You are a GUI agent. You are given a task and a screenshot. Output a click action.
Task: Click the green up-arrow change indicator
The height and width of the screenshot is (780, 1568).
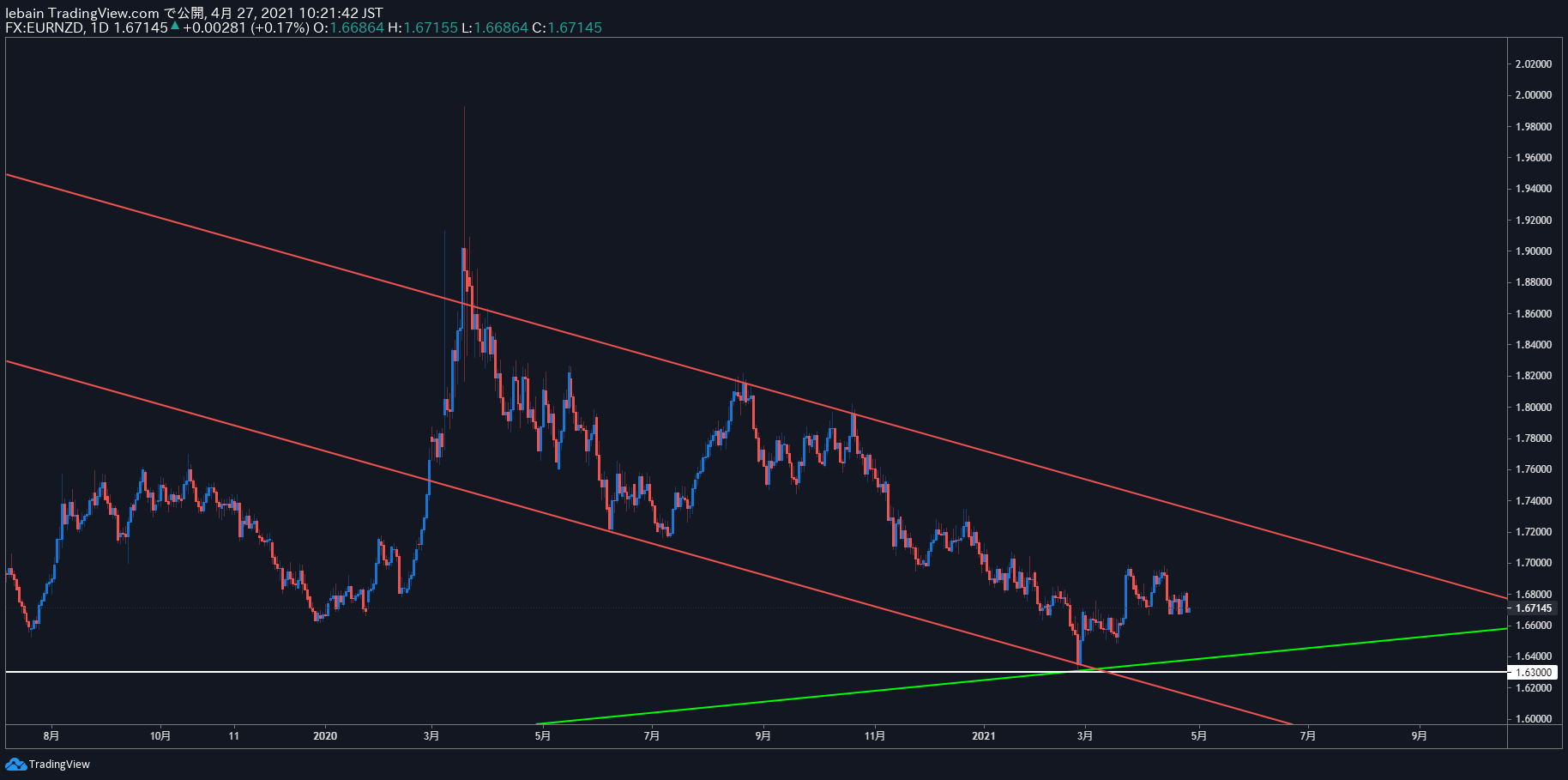pyautogui.click(x=175, y=27)
